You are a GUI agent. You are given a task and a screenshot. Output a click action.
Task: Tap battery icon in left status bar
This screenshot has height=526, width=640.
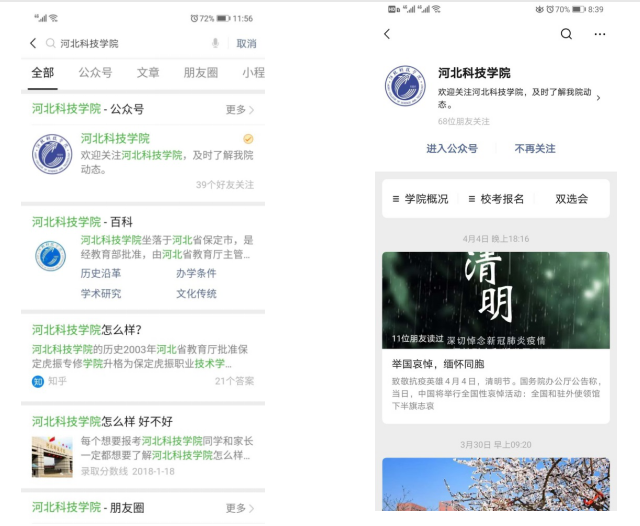coord(223,18)
